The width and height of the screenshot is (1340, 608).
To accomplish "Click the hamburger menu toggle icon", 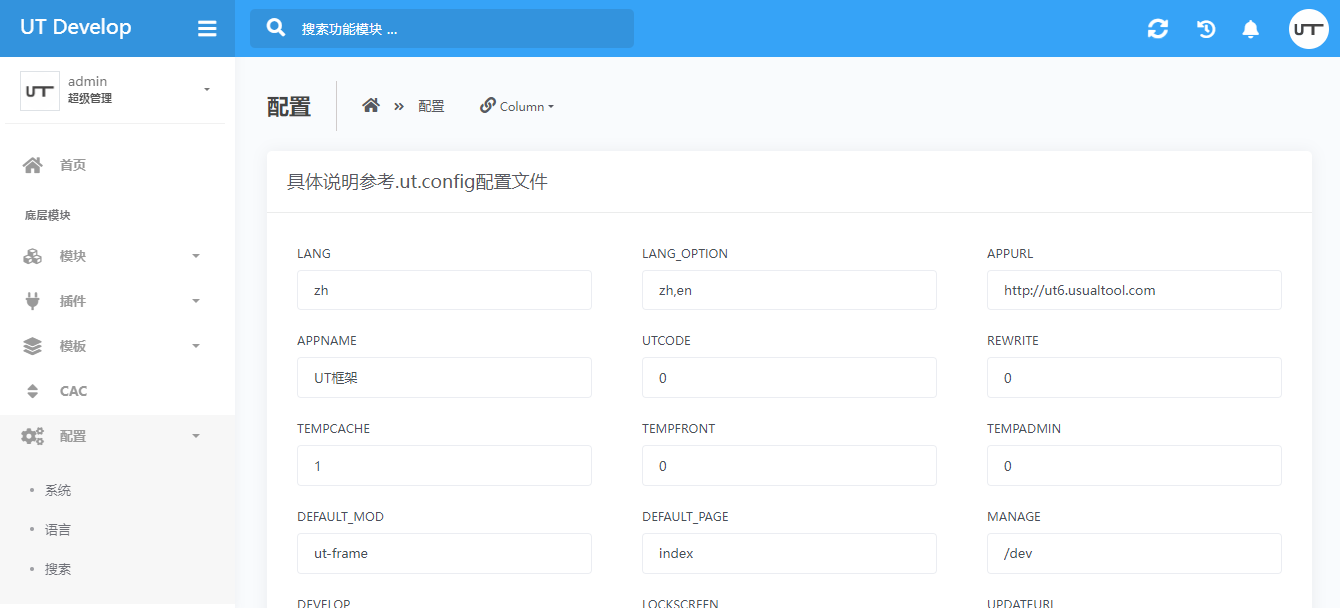I will tap(207, 29).
